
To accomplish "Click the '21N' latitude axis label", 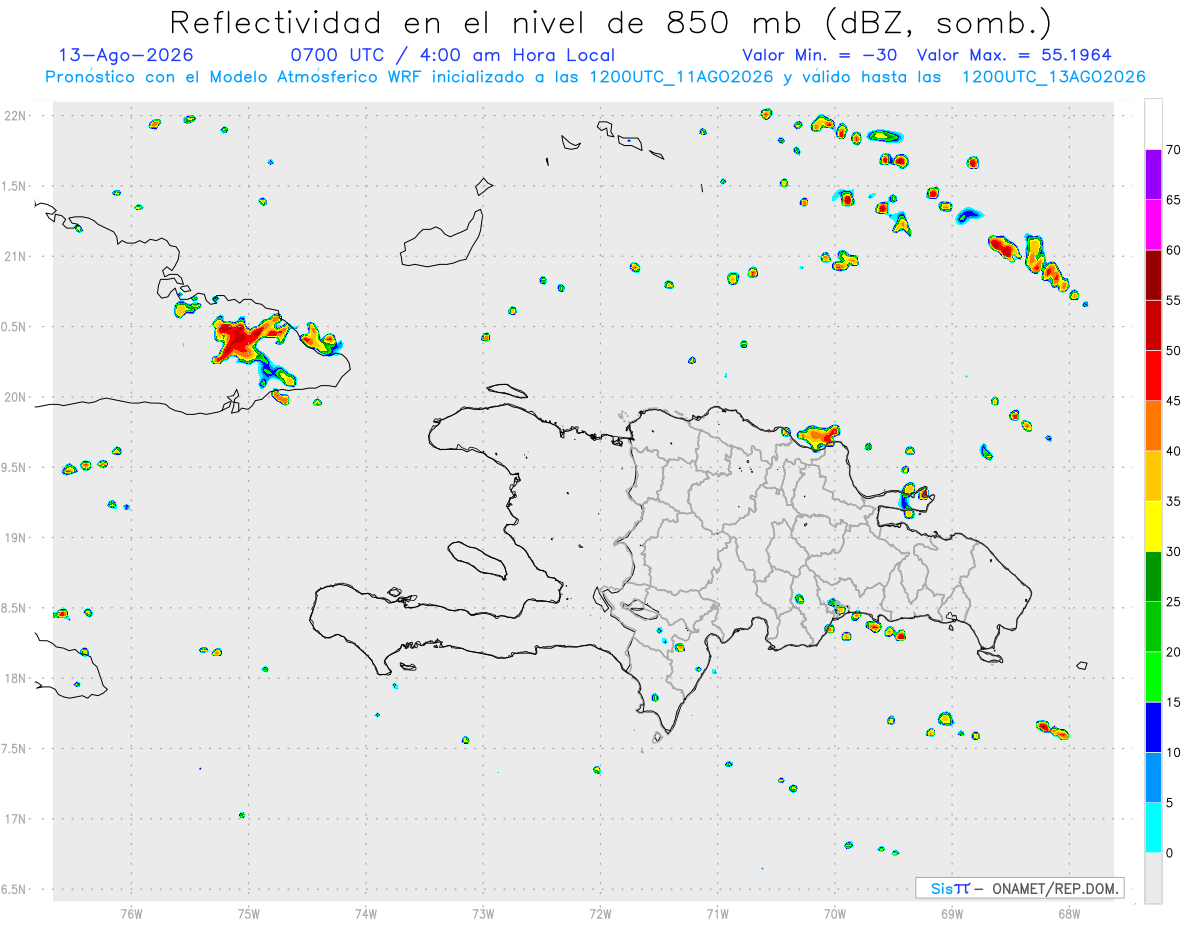I will pos(16,256).
